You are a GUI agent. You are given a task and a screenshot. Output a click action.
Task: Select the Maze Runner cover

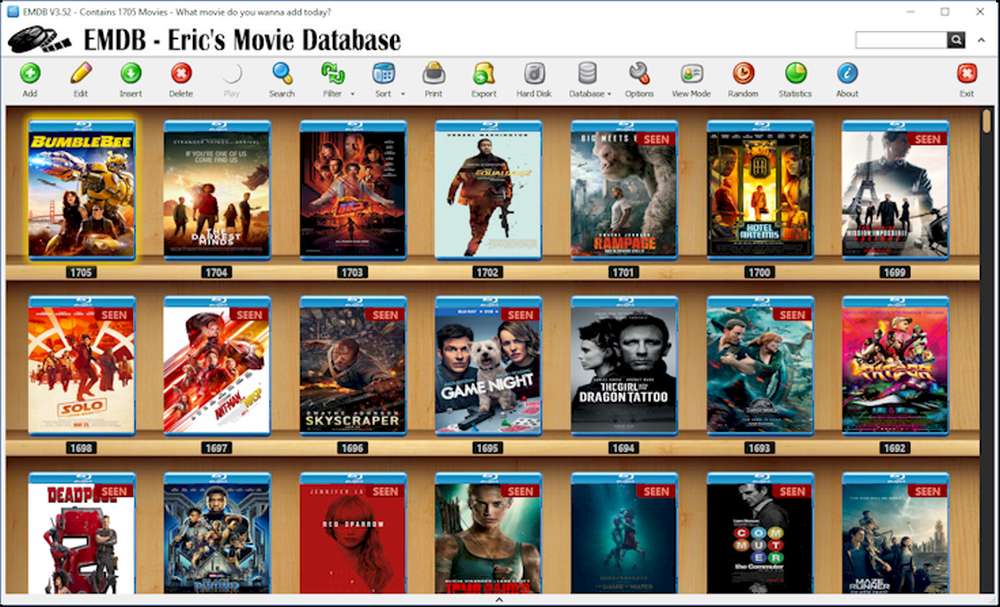895,533
